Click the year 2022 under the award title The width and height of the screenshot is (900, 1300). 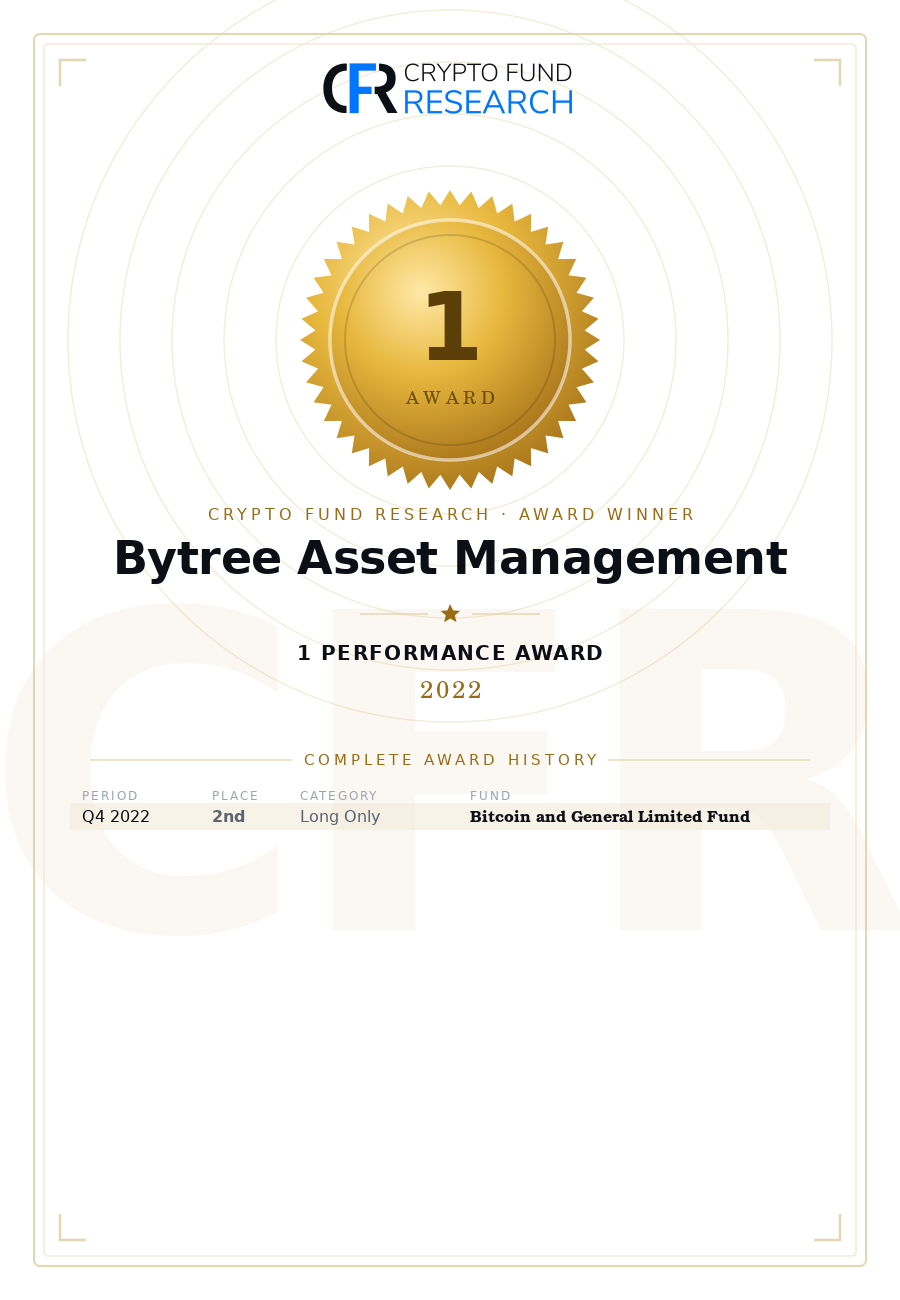tap(451, 691)
